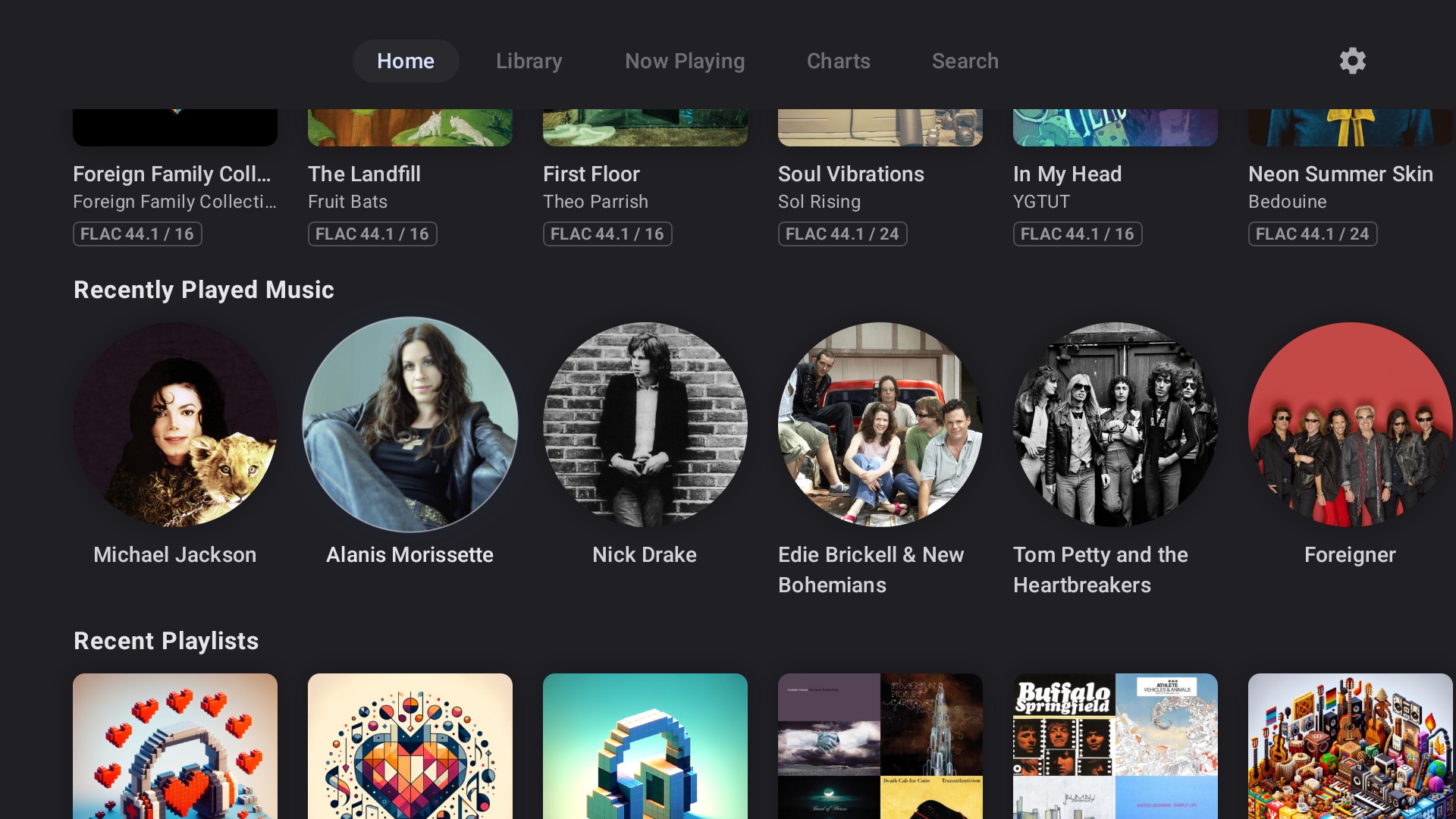Screen dimensions: 1456x819
Task: Click artist name Bedouine
Action: click(x=1287, y=202)
